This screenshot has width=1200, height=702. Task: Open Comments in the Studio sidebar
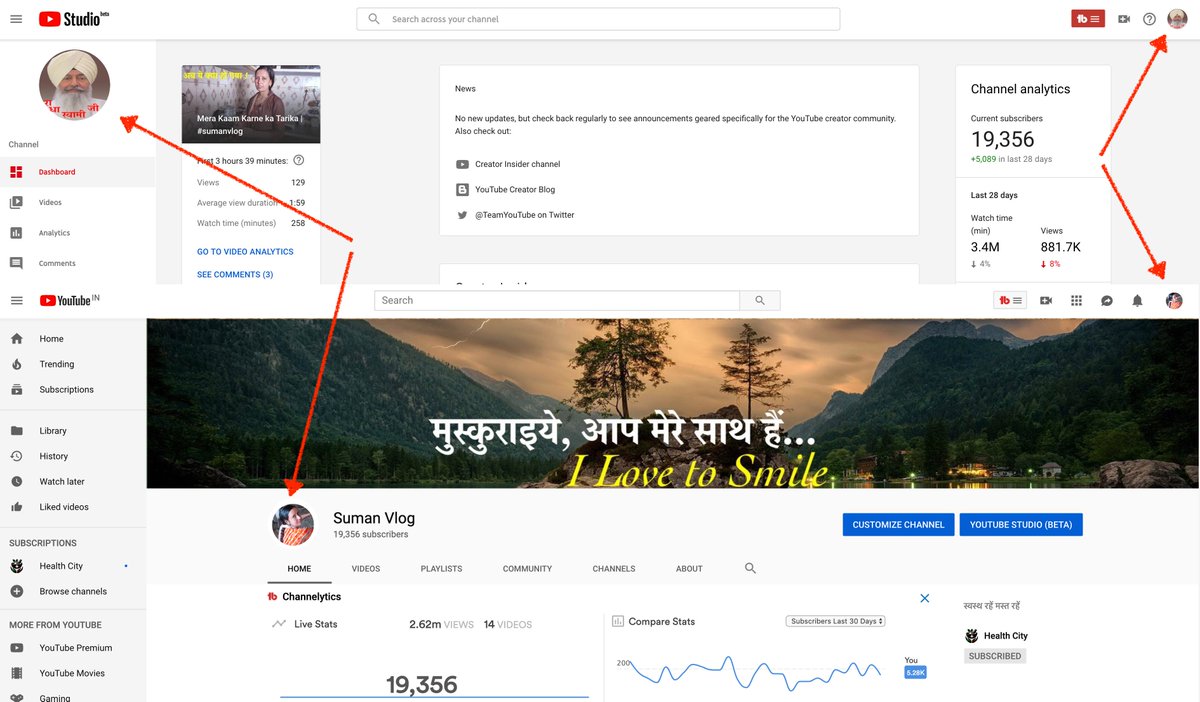coord(77,264)
